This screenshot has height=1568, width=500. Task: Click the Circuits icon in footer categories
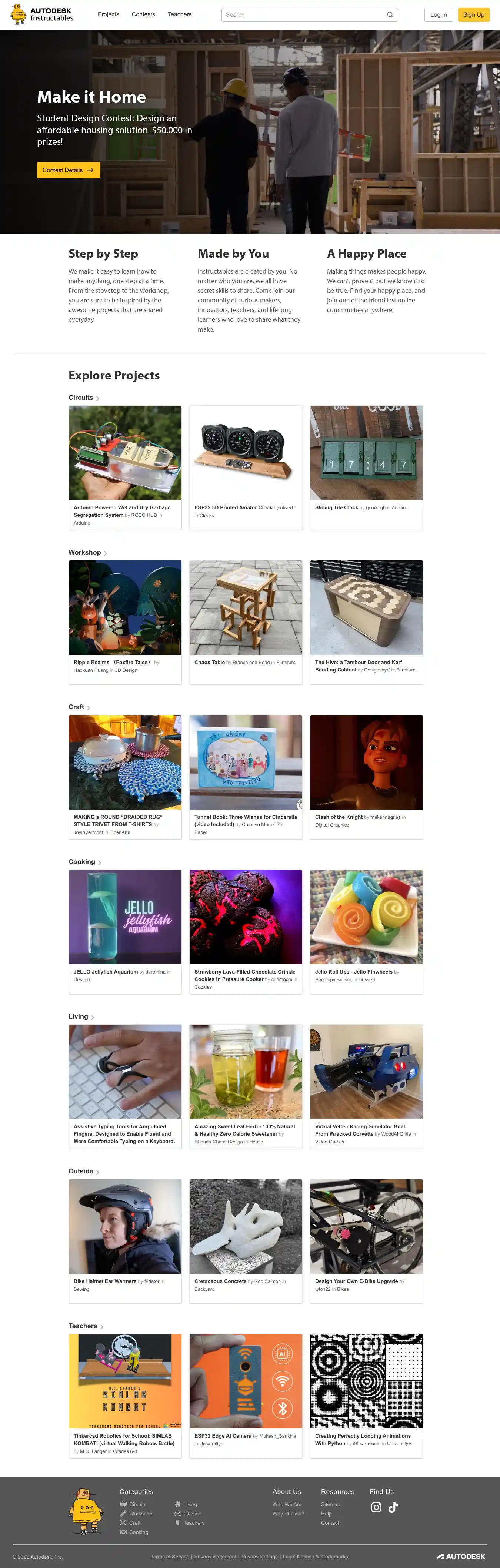click(123, 1504)
